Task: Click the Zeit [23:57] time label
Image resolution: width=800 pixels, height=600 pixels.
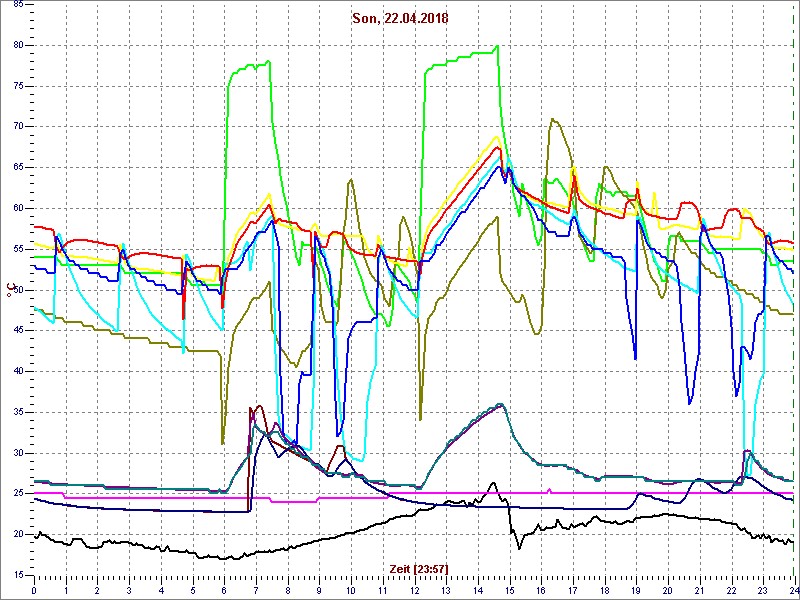Action: [419, 569]
